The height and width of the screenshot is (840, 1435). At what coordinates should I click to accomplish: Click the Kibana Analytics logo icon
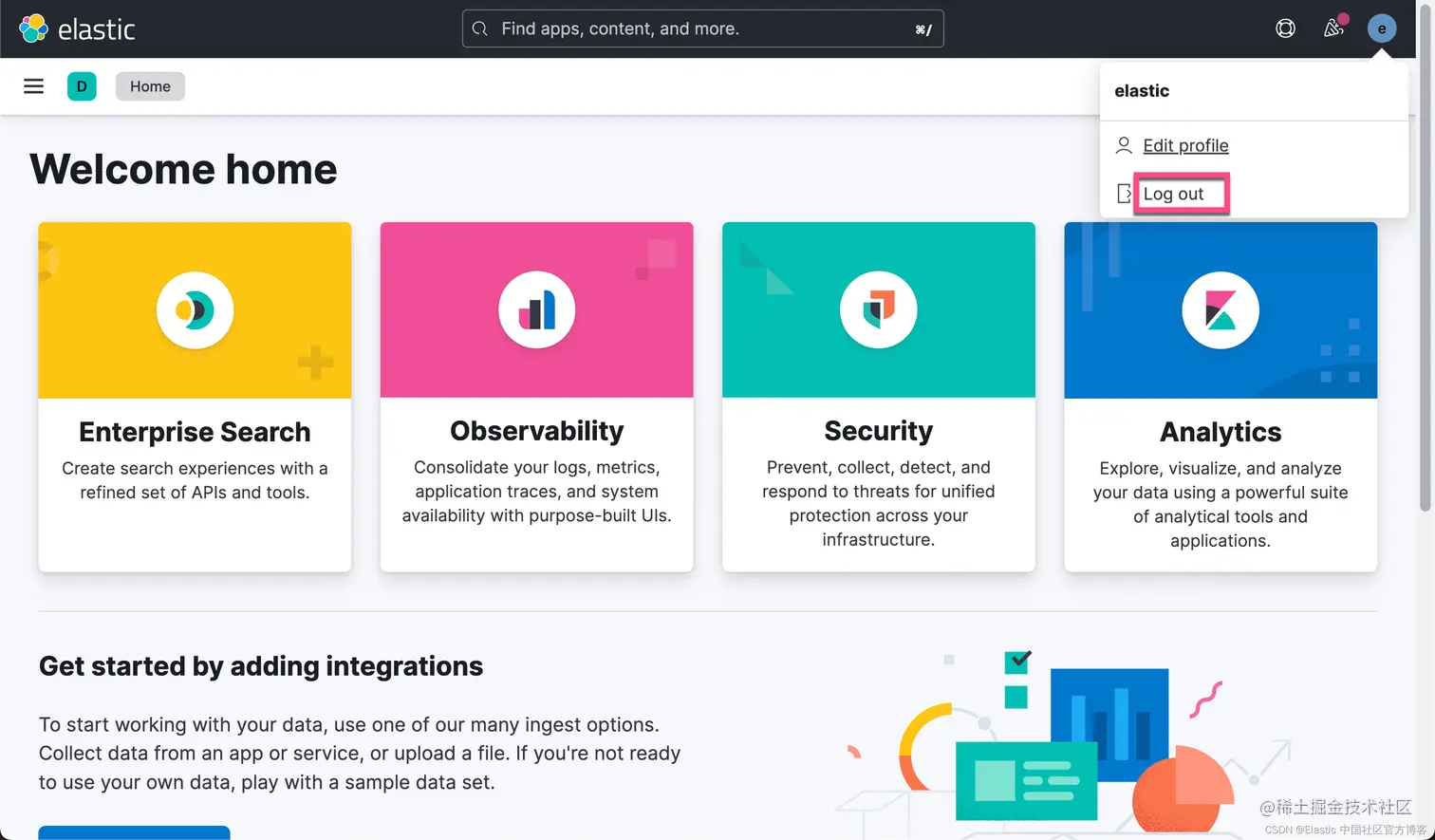pos(1221,310)
